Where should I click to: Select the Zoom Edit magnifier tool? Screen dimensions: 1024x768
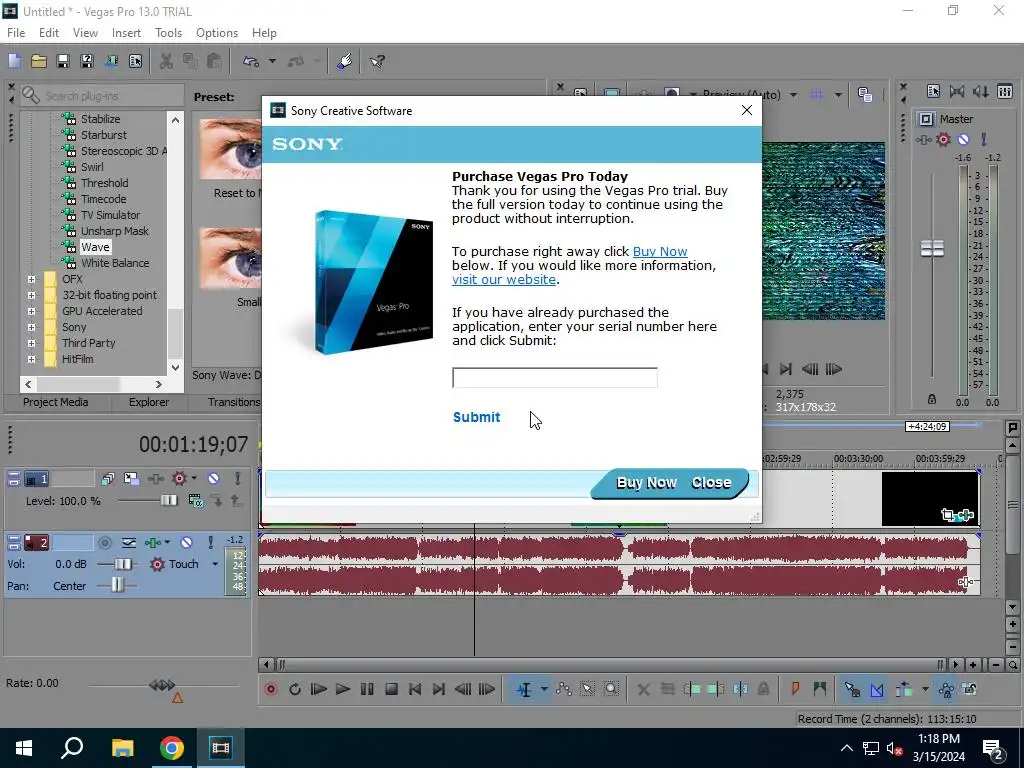point(611,689)
